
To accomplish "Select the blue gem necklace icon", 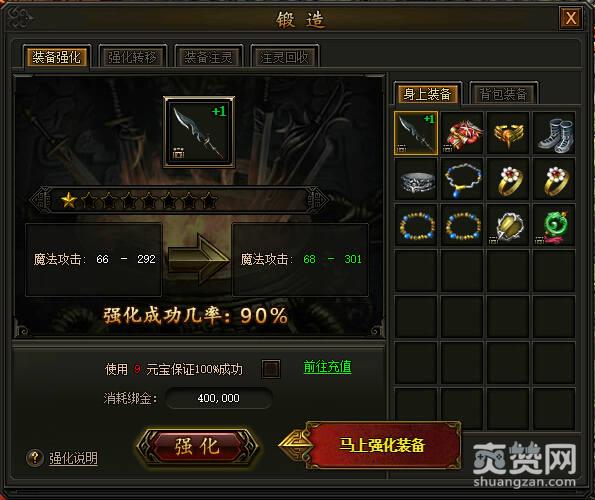I will pyautogui.click(x=462, y=179).
